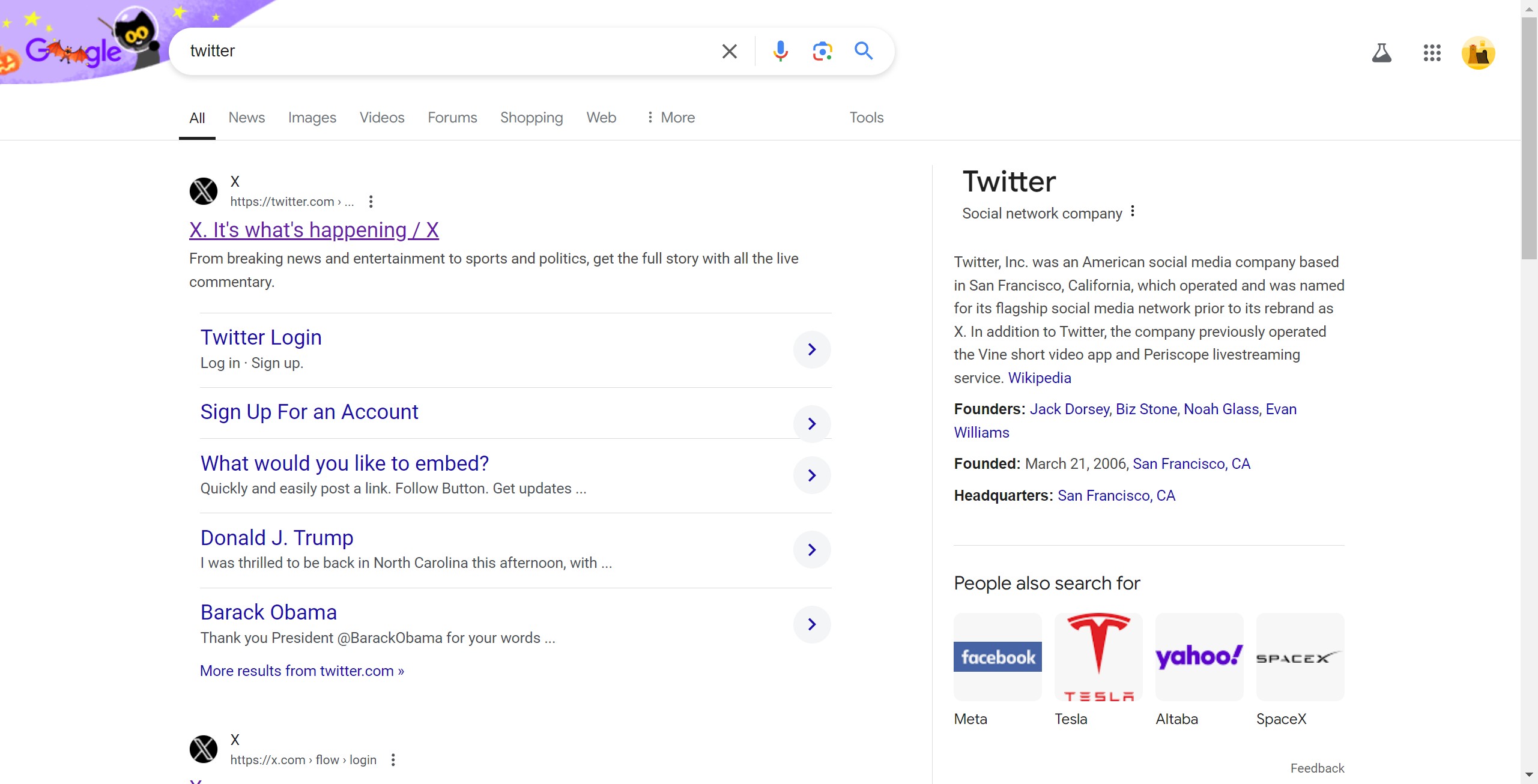This screenshot has width=1538, height=784.
Task: Open founder Biz Stone link
Action: [x=1146, y=409]
